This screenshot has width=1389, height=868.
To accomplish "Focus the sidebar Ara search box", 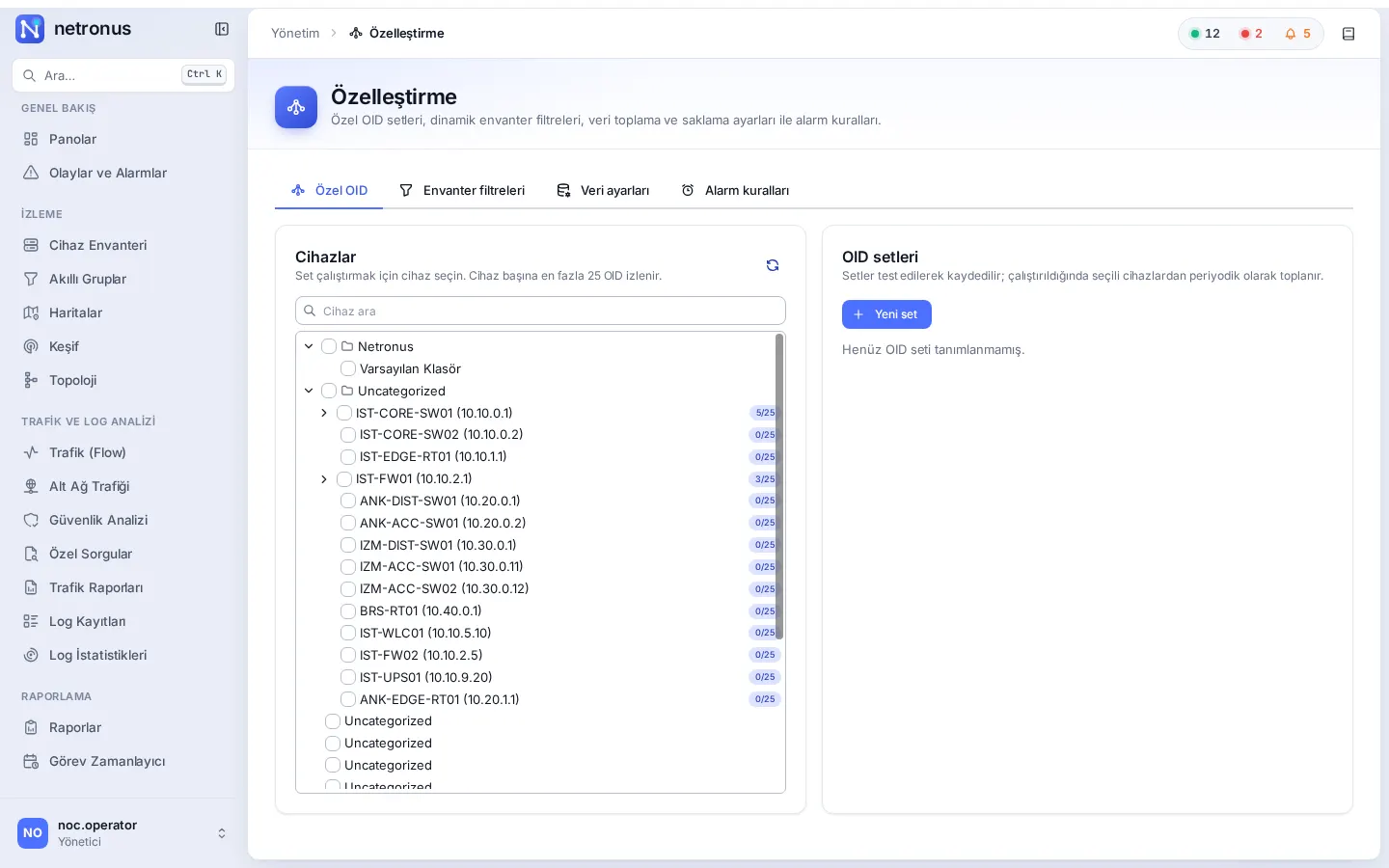I will [123, 75].
